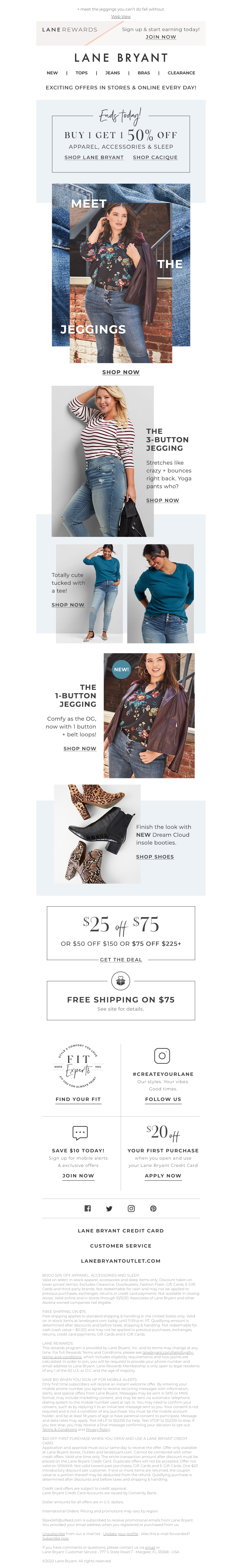Click SHOP CACIQUE link
Viewport: 242px width, 1568px height.
point(155,157)
